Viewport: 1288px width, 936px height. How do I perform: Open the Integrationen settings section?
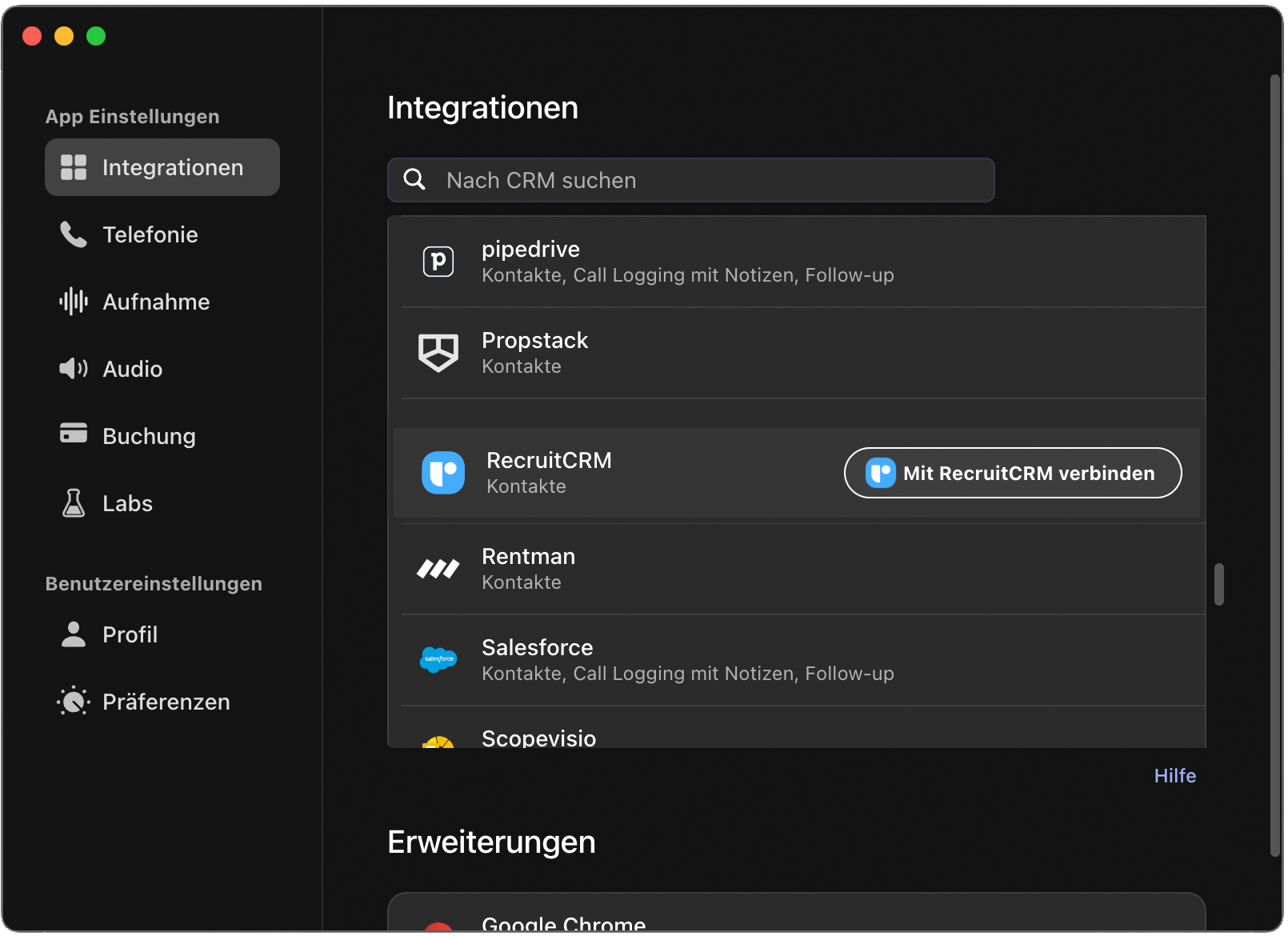tap(162, 167)
